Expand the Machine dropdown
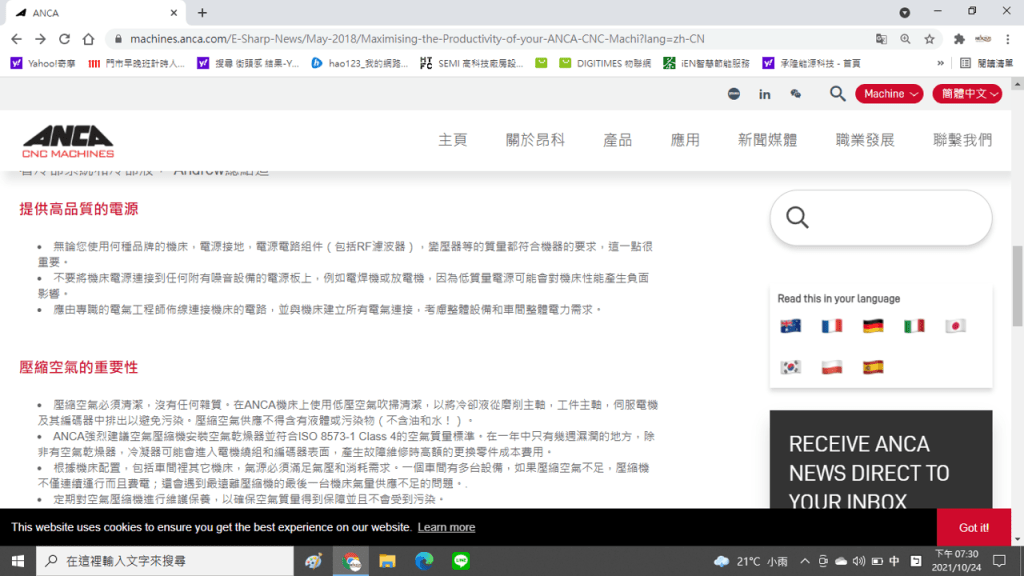Screen dimensions: 1024x576 tap(890, 94)
